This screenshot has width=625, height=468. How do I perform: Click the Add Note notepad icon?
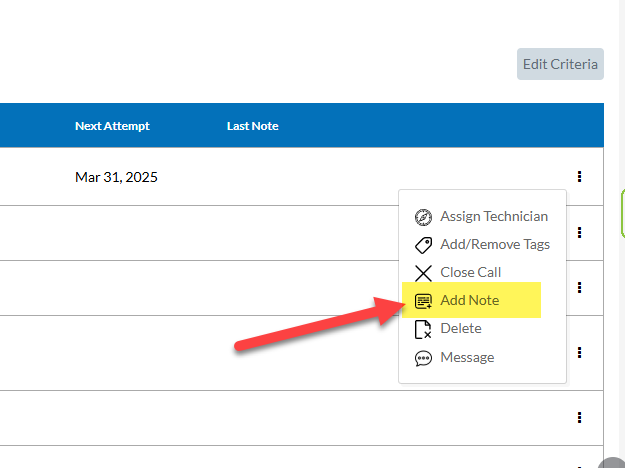[423, 301]
